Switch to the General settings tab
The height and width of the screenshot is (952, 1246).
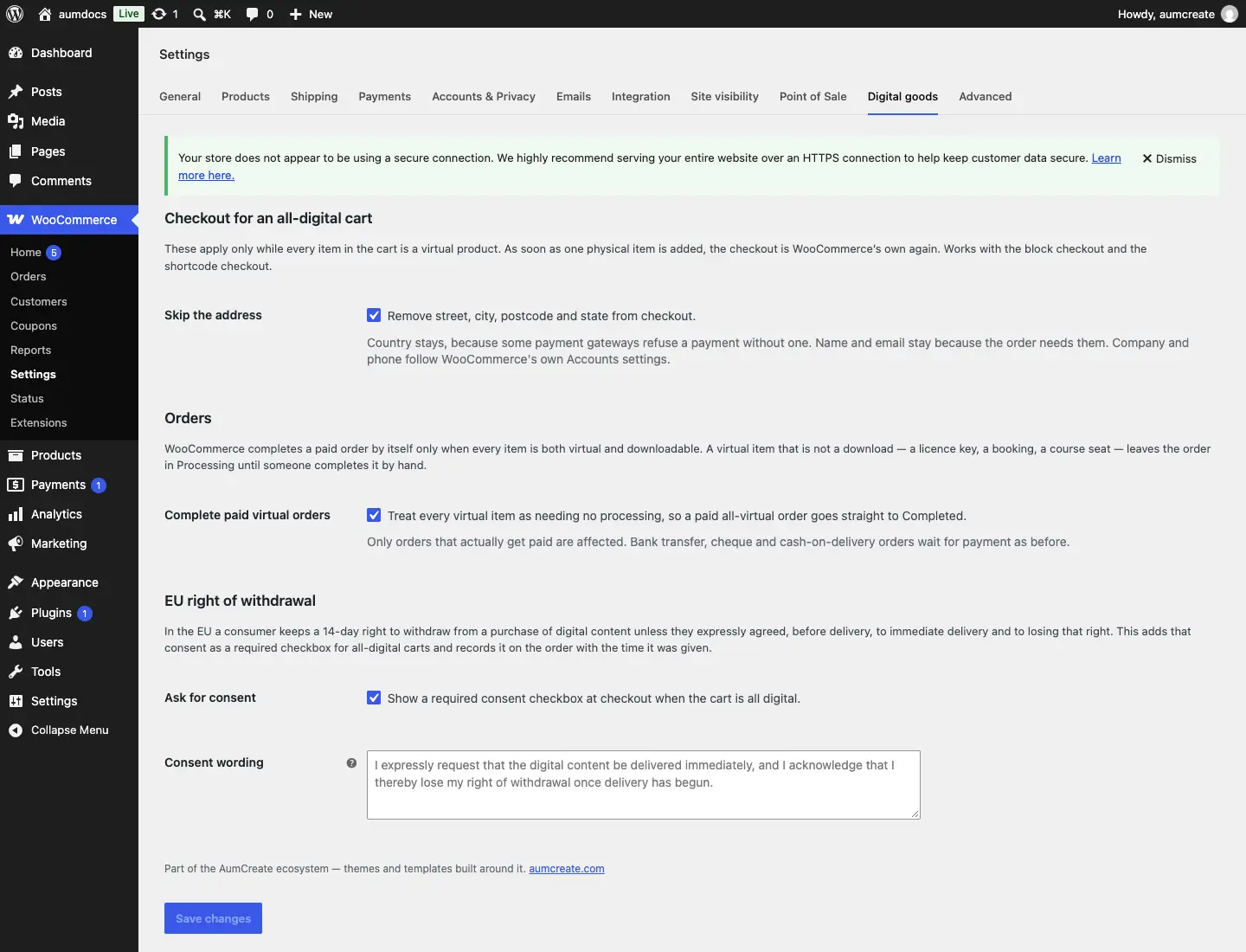(x=180, y=96)
